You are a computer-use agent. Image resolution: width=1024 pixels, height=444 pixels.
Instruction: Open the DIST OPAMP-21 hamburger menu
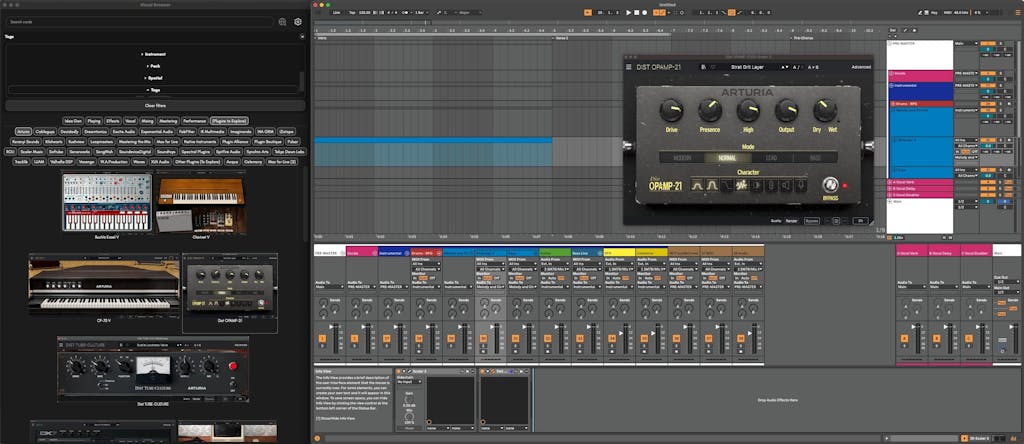[x=631, y=67]
